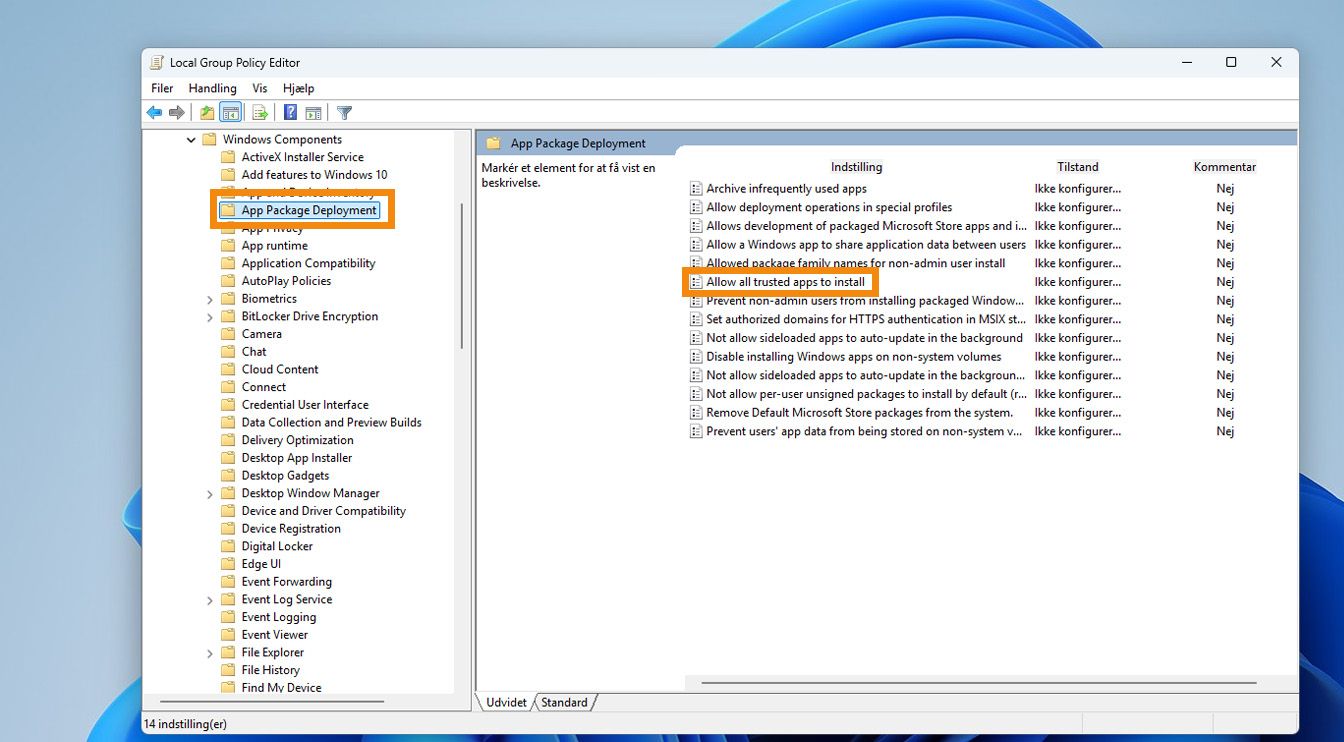Screen dimensions: 1344x742
Task: Expand the Biometrics folder
Action: 210,299
